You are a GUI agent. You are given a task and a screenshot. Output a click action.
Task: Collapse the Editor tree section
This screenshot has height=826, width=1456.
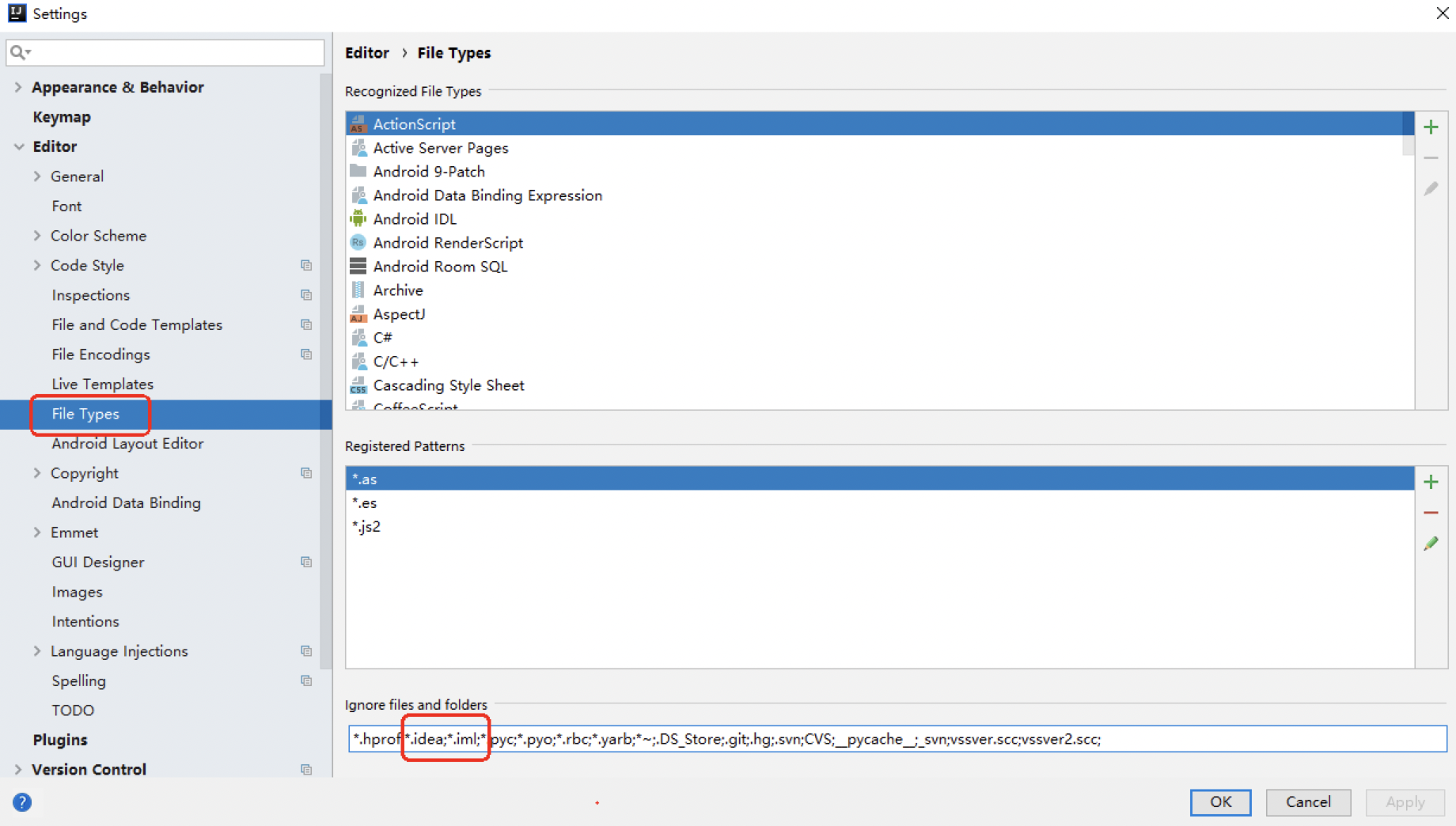point(18,146)
